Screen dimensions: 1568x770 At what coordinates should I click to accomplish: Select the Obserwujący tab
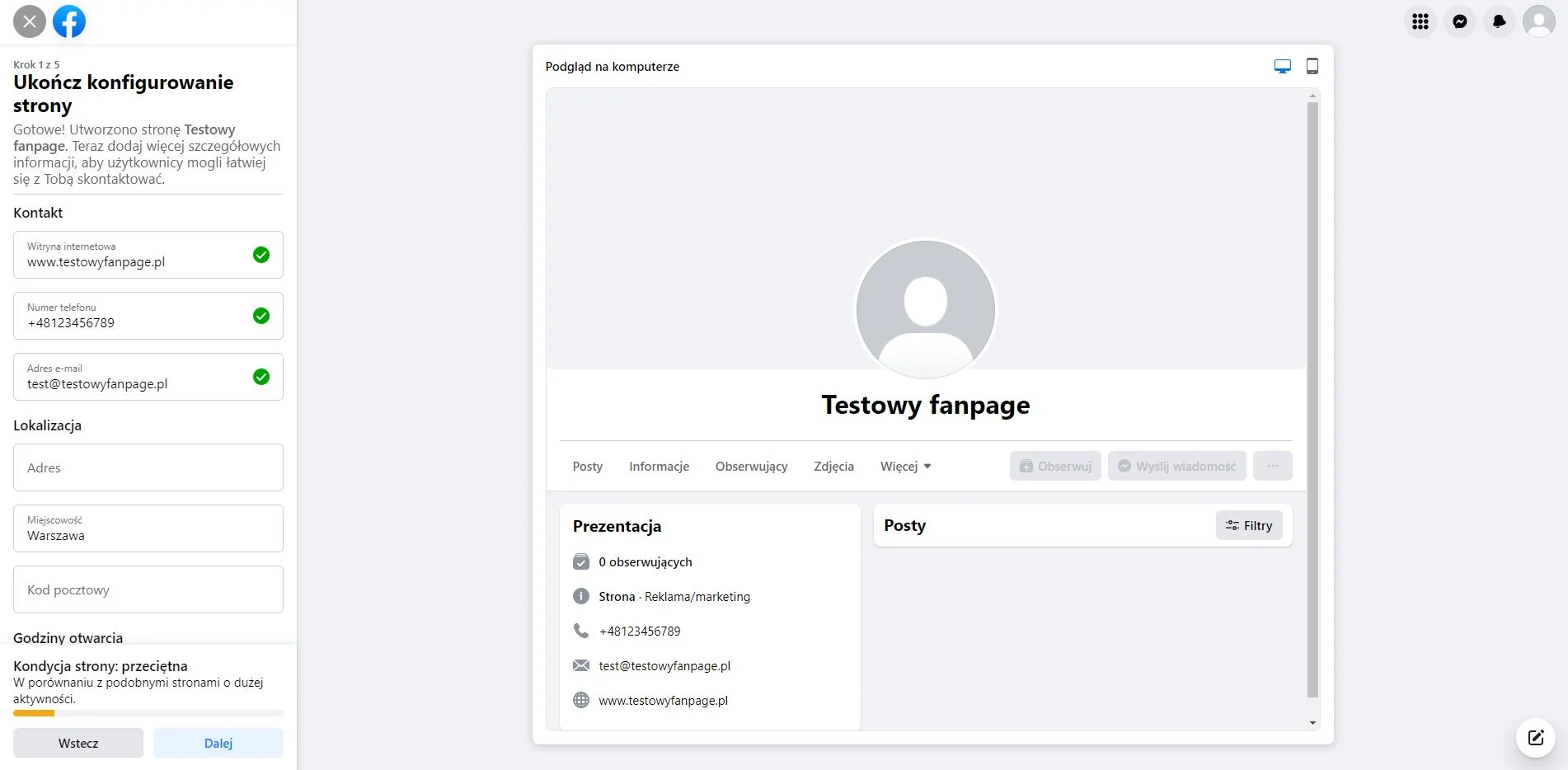pos(751,467)
